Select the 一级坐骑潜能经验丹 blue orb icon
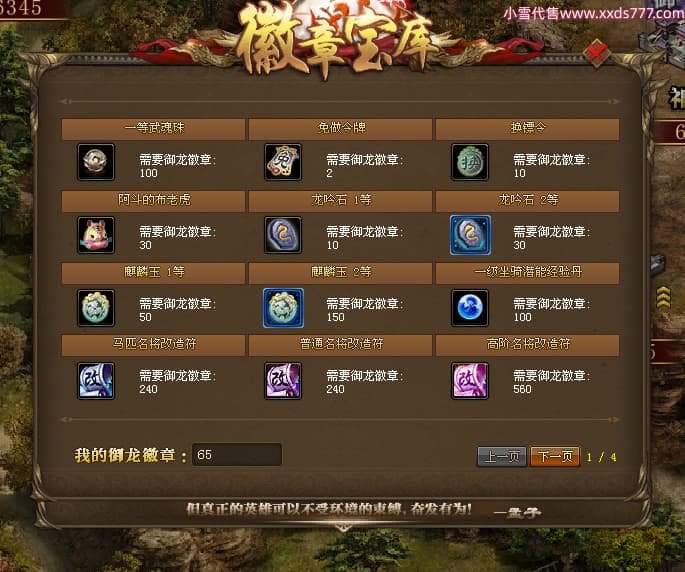The image size is (685, 572). click(470, 308)
